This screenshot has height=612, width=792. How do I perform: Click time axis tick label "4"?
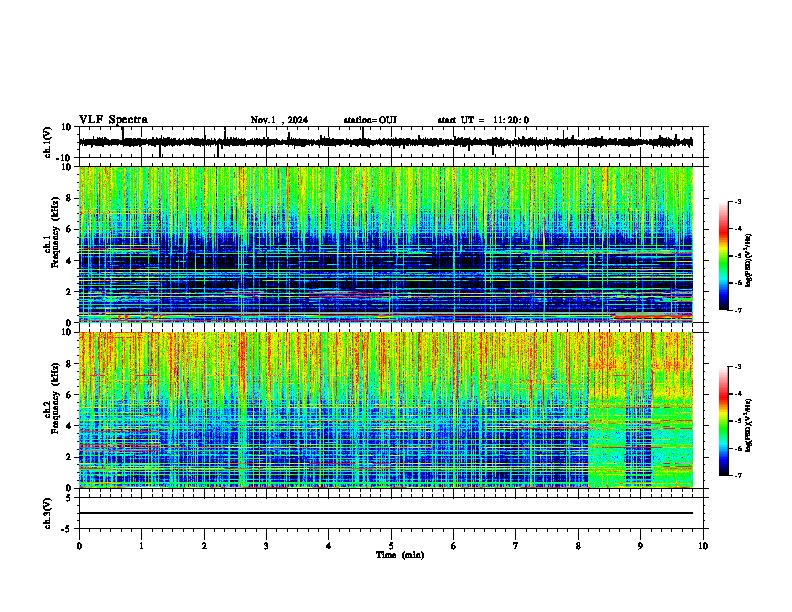pos(329,546)
